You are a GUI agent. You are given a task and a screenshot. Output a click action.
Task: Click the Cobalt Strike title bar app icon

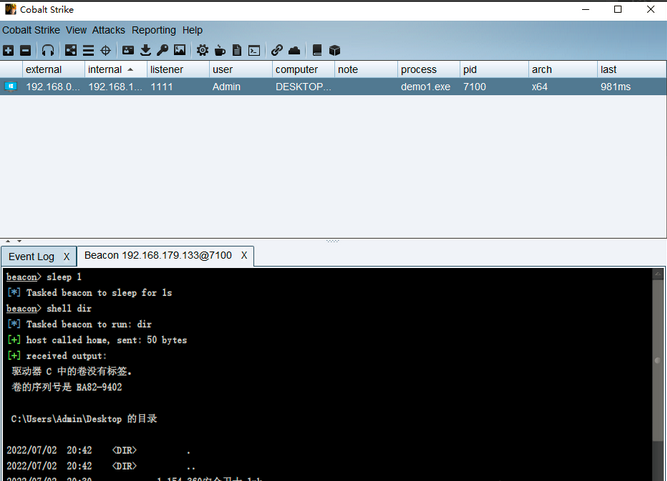click(x=10, y=9)
